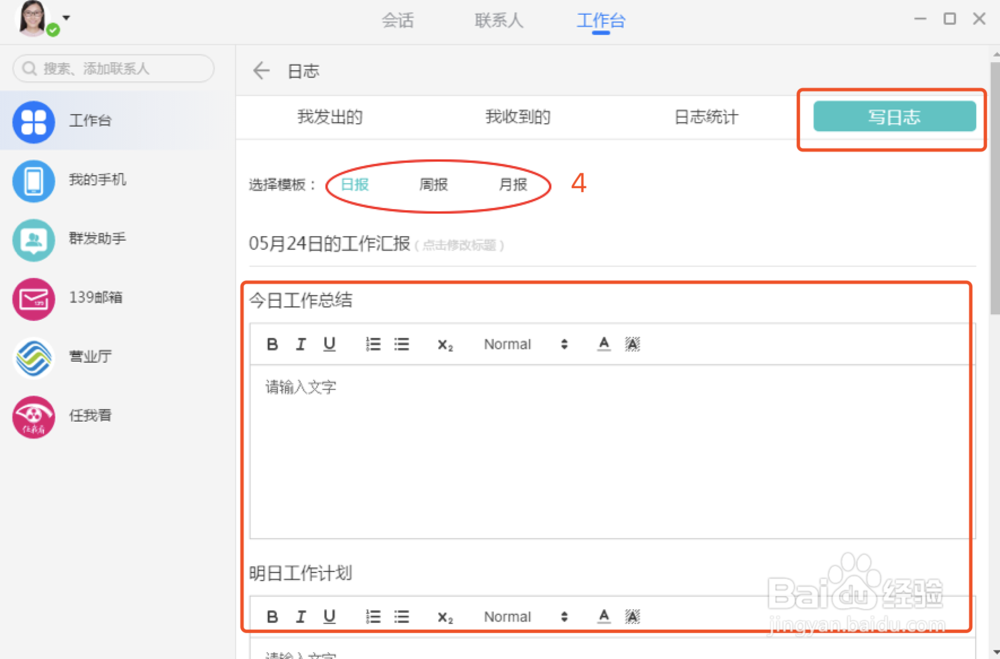
Task: Open the 139邮箱 sidebar icon
Action: click(33, 298)
